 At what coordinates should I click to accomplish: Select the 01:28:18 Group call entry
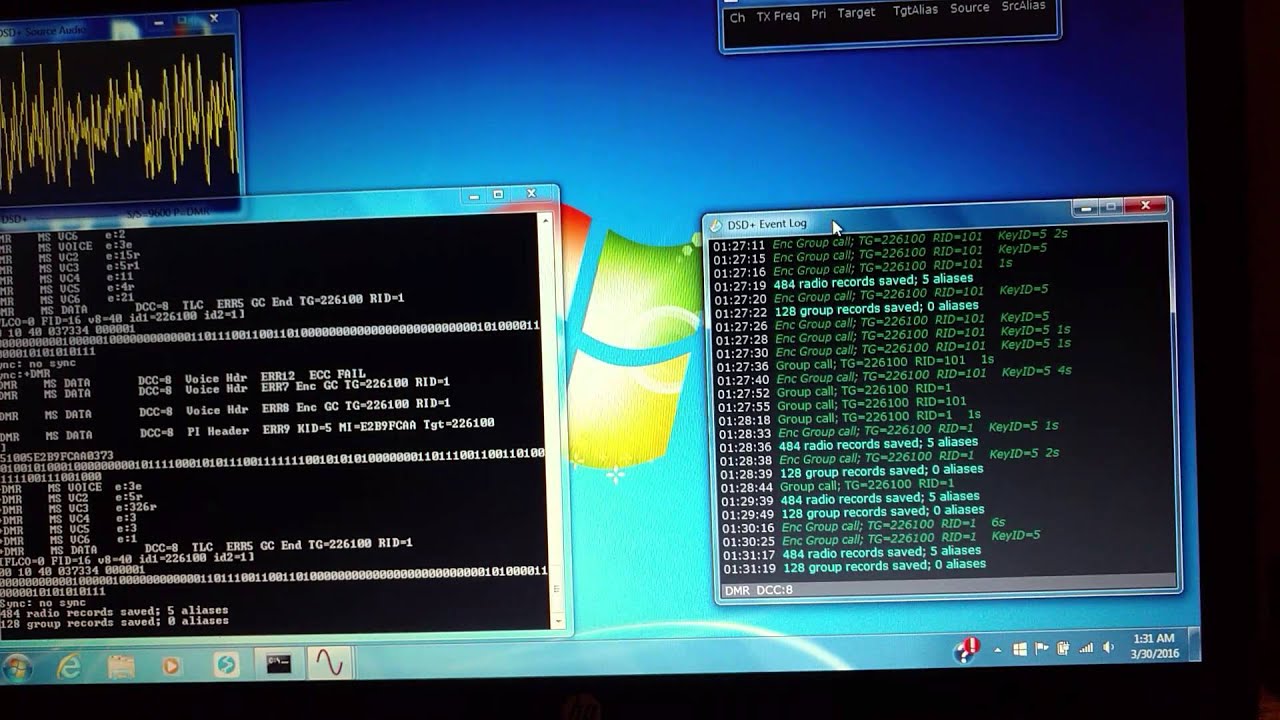[849, 417]
